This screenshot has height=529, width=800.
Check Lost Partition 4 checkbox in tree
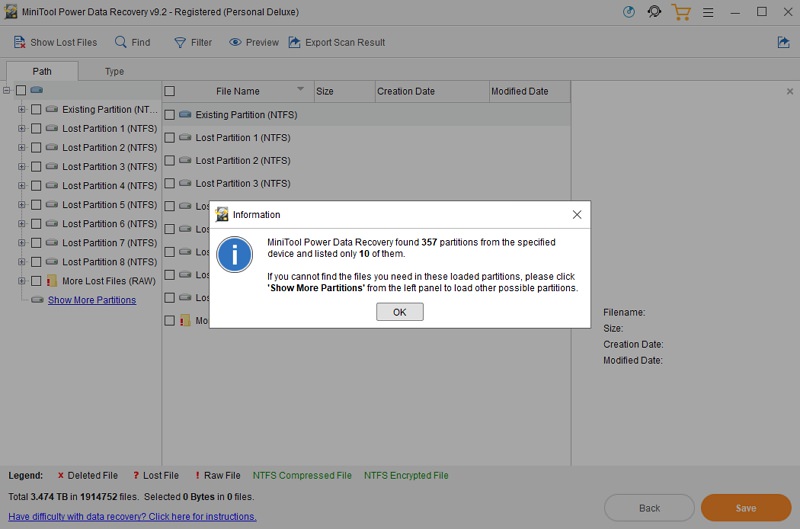tap(36, 186)
